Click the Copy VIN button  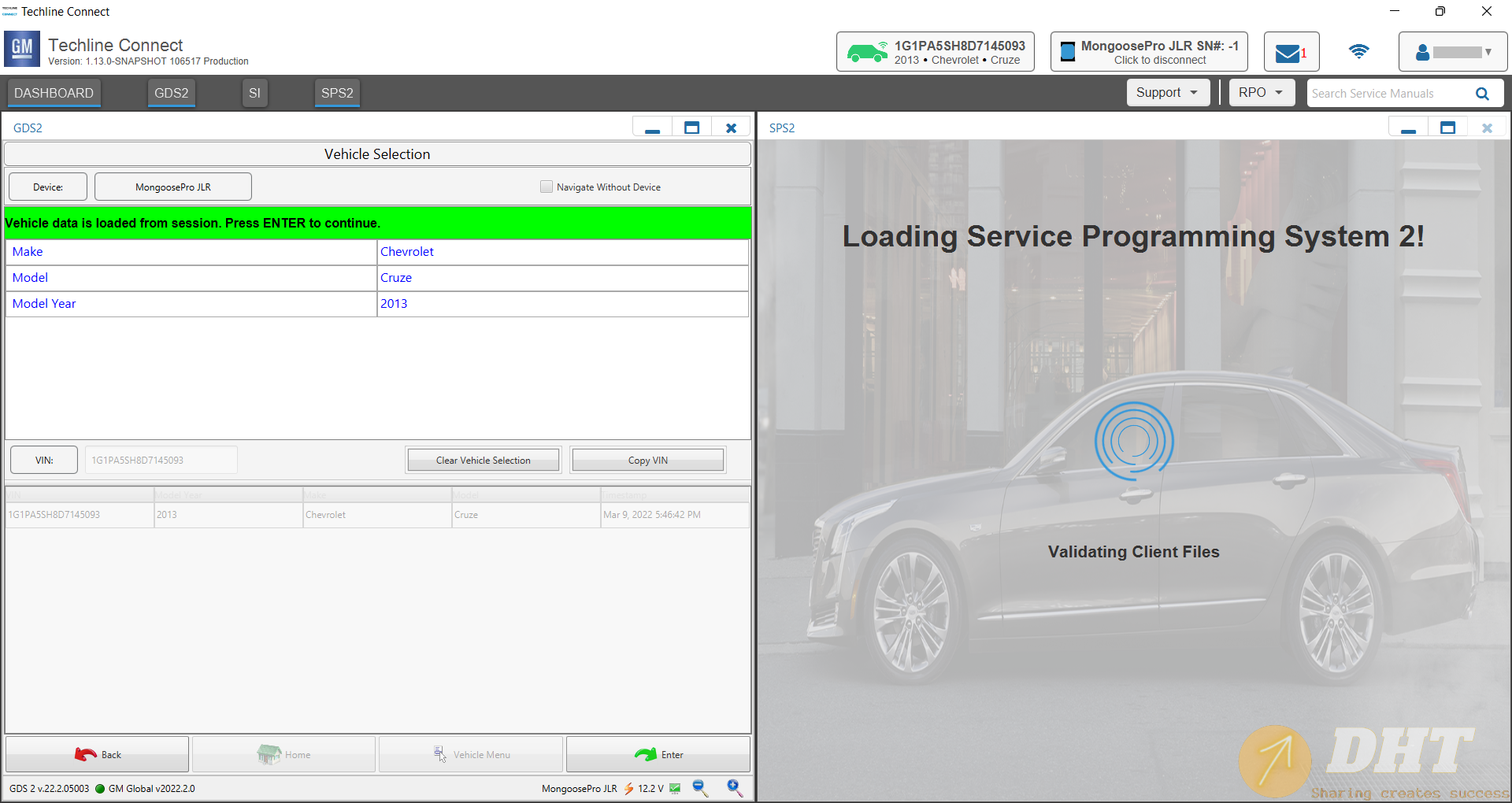pos(647,461)
